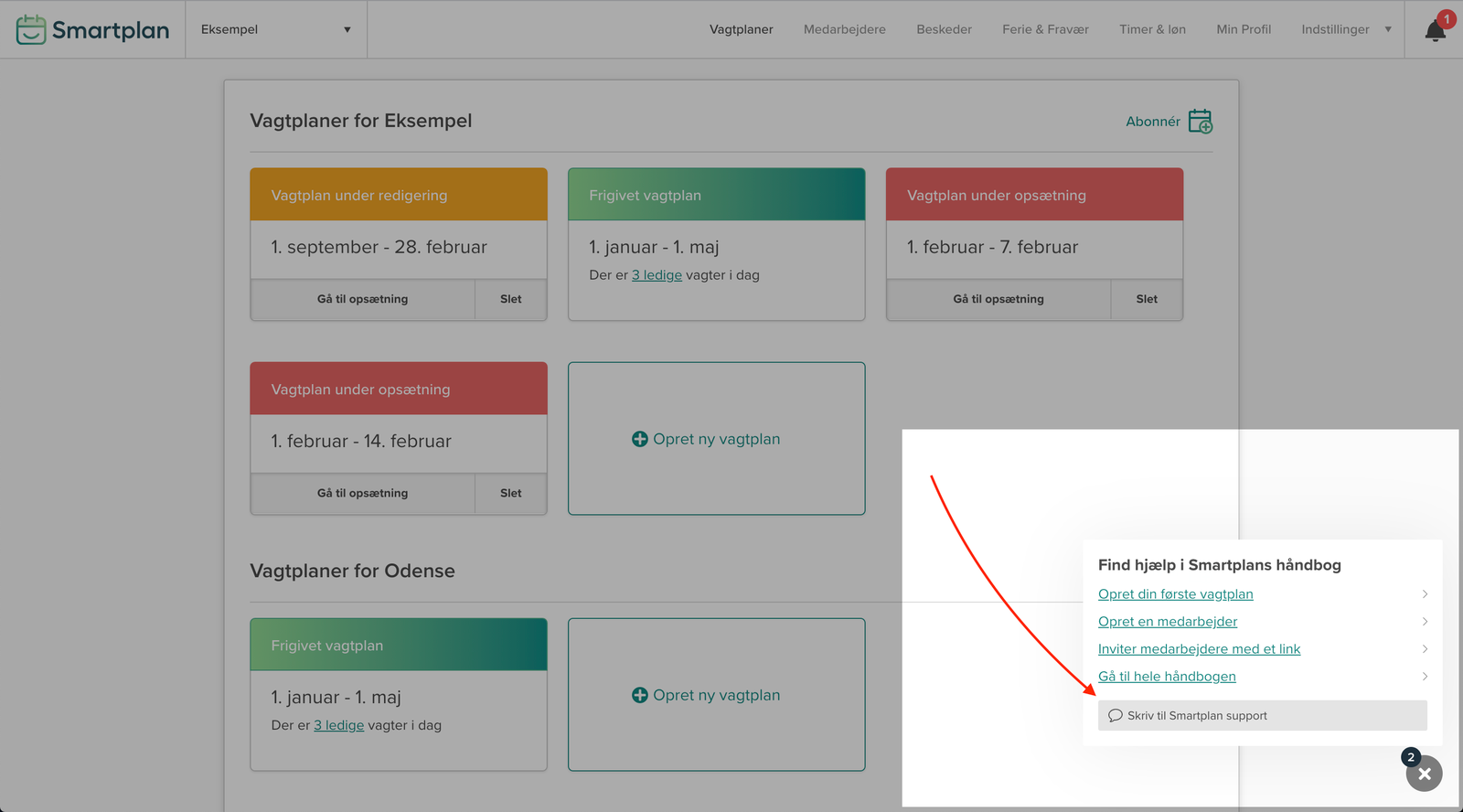Open 'Inviter medarbejdere med et link' article
This screenshot has width=1463, height=812.
pyautogui.click(x=1199, y=649)
